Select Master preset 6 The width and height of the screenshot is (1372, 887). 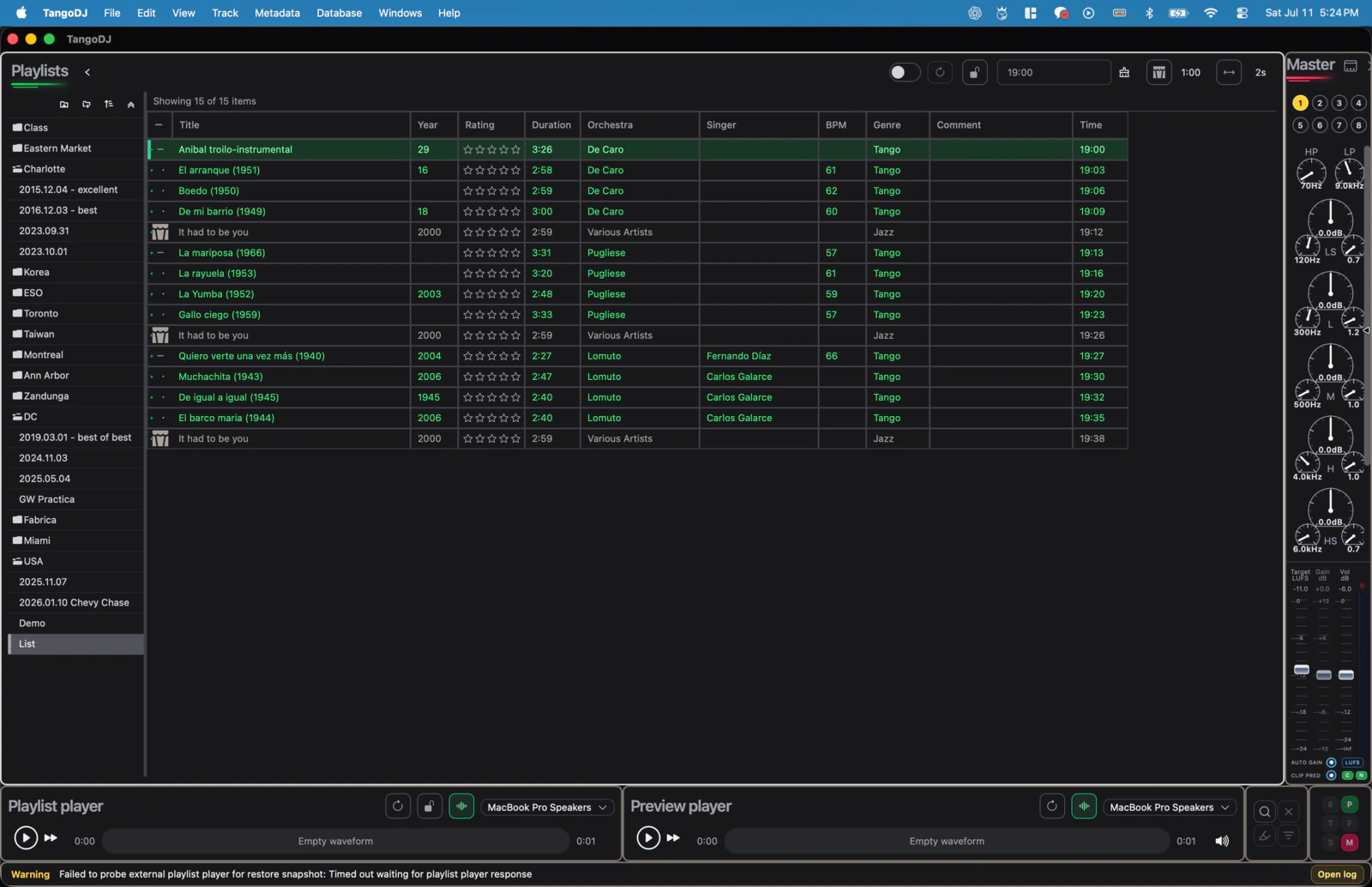coord(1320,125)
